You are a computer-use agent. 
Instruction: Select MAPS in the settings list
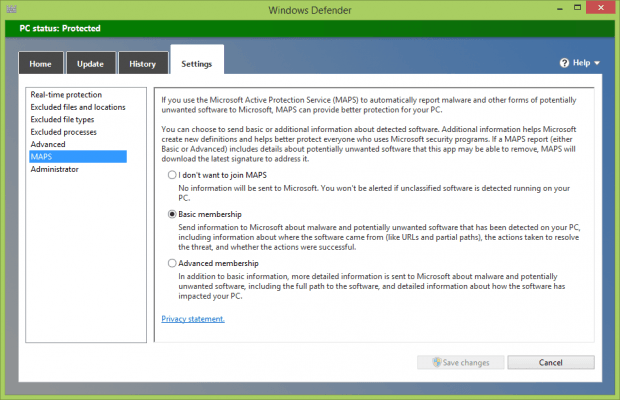pyautogui.click(x=78, y=157)
